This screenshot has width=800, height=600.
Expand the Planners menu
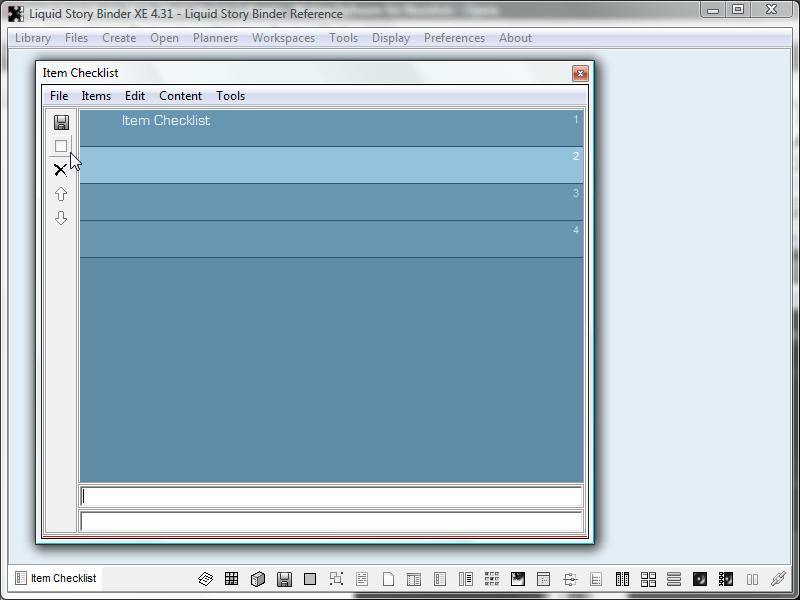[x=215, y=38]
